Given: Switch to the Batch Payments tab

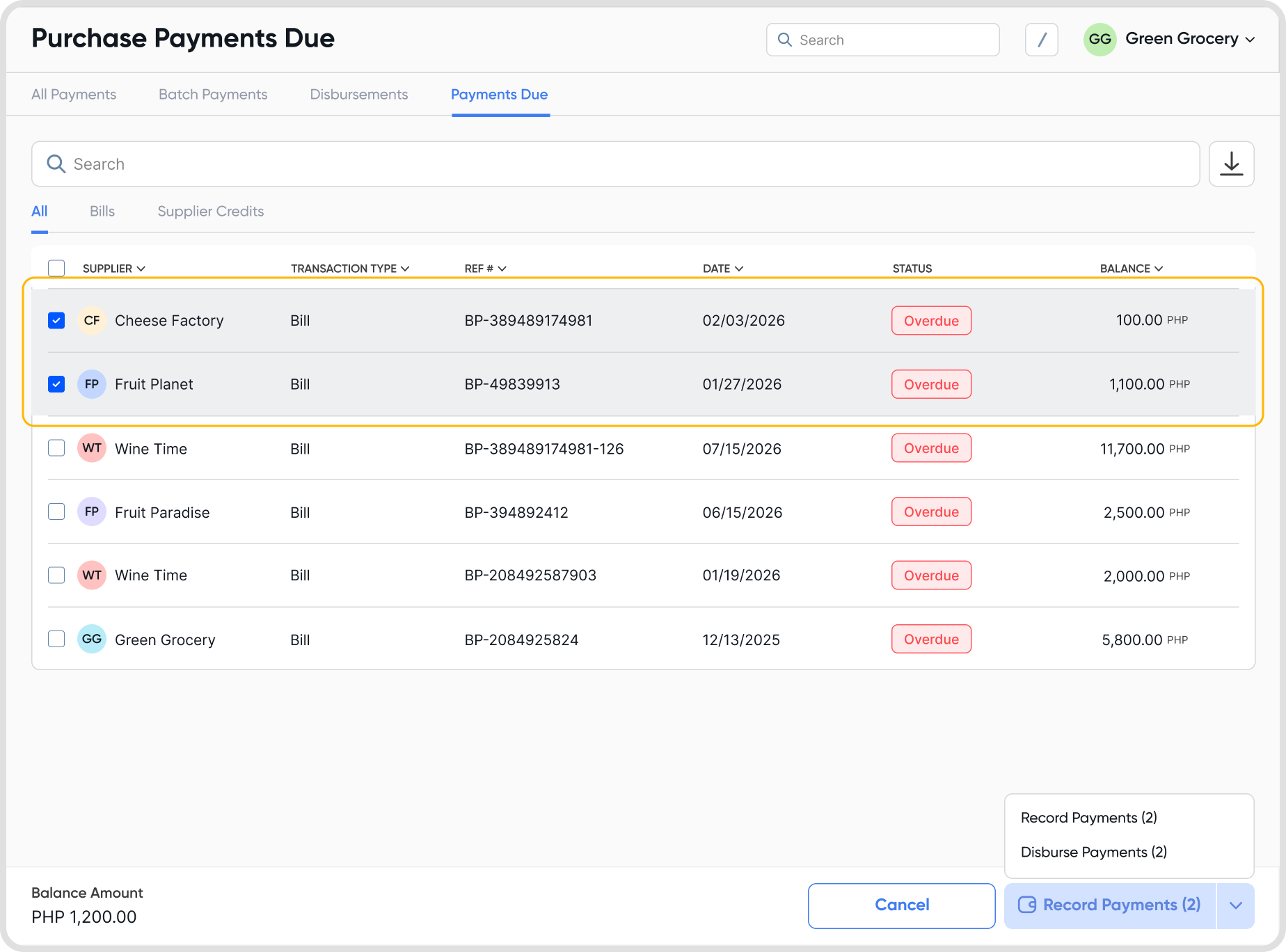Looking at the screenshot, I should point(213,95).
